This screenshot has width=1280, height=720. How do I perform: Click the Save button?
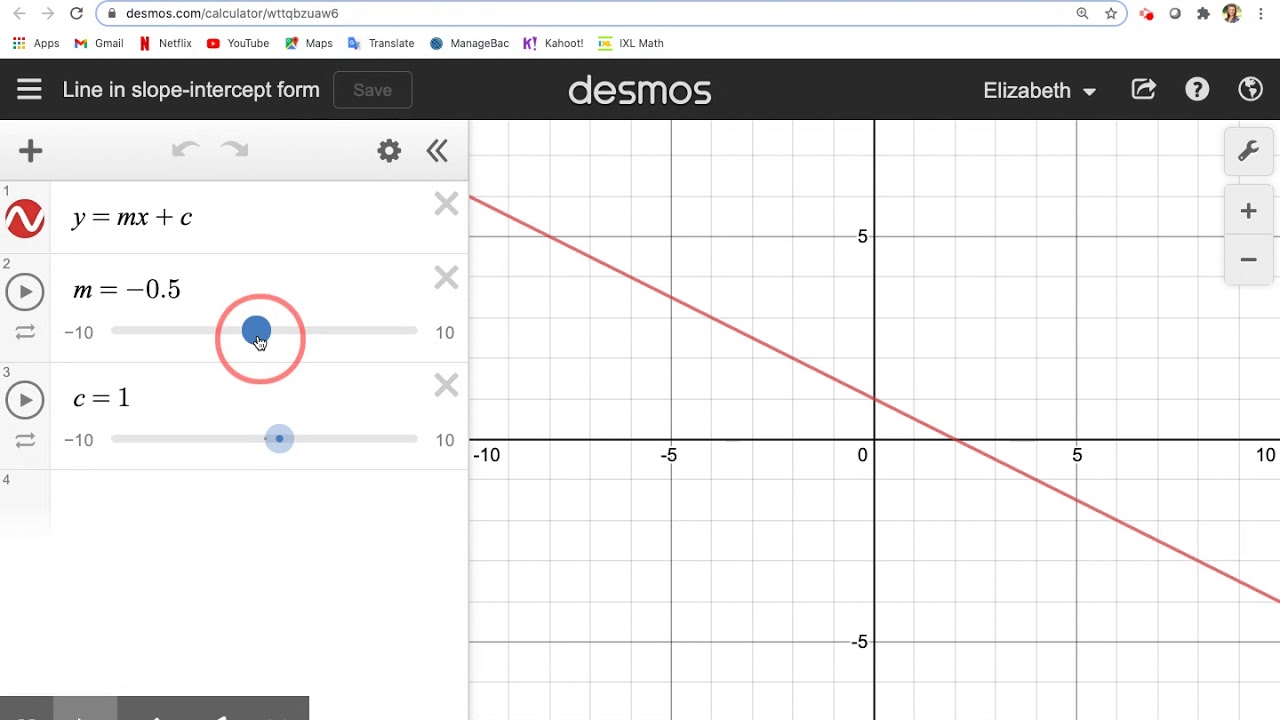coord(372,90)
